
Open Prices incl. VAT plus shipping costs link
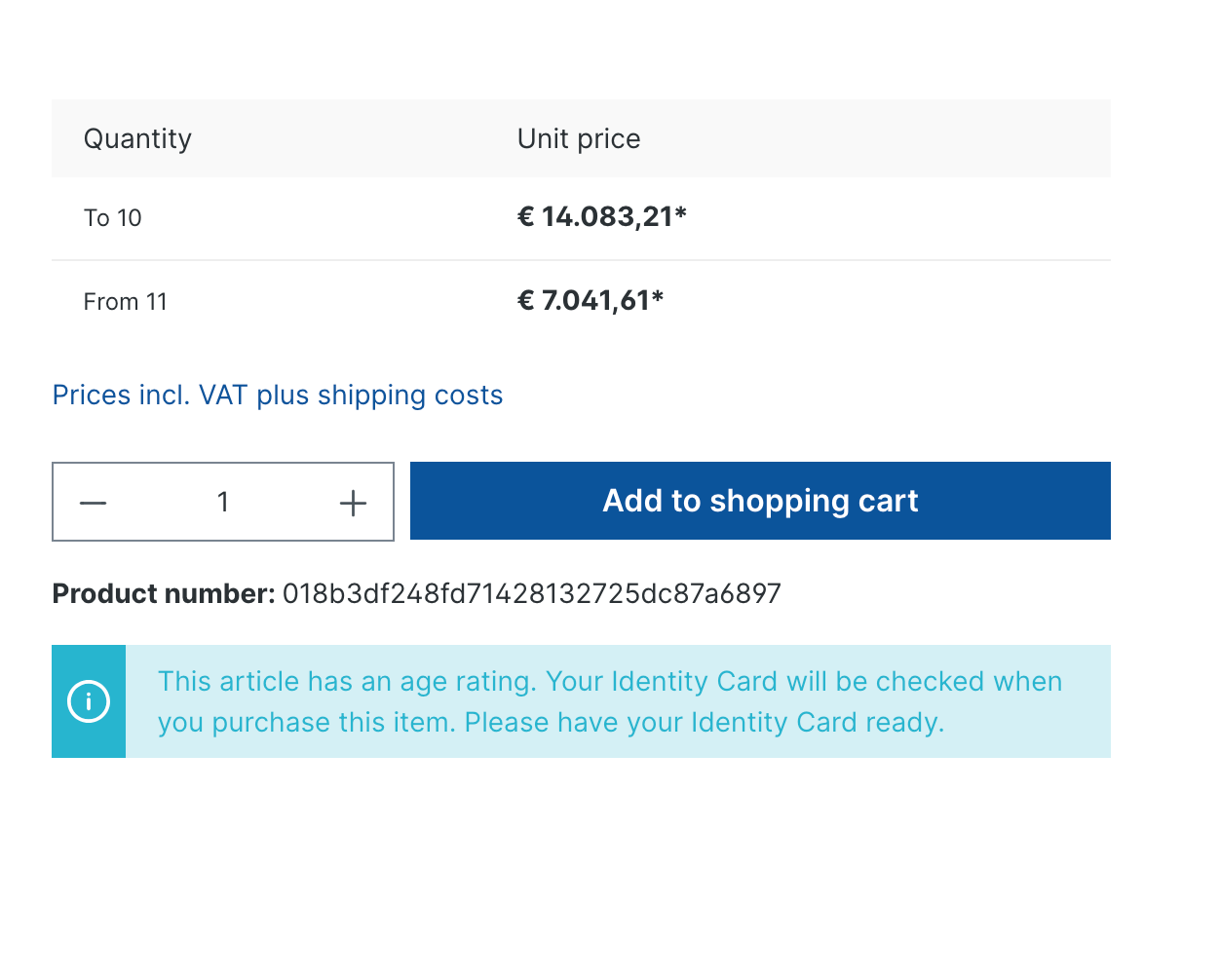[278, 396]
